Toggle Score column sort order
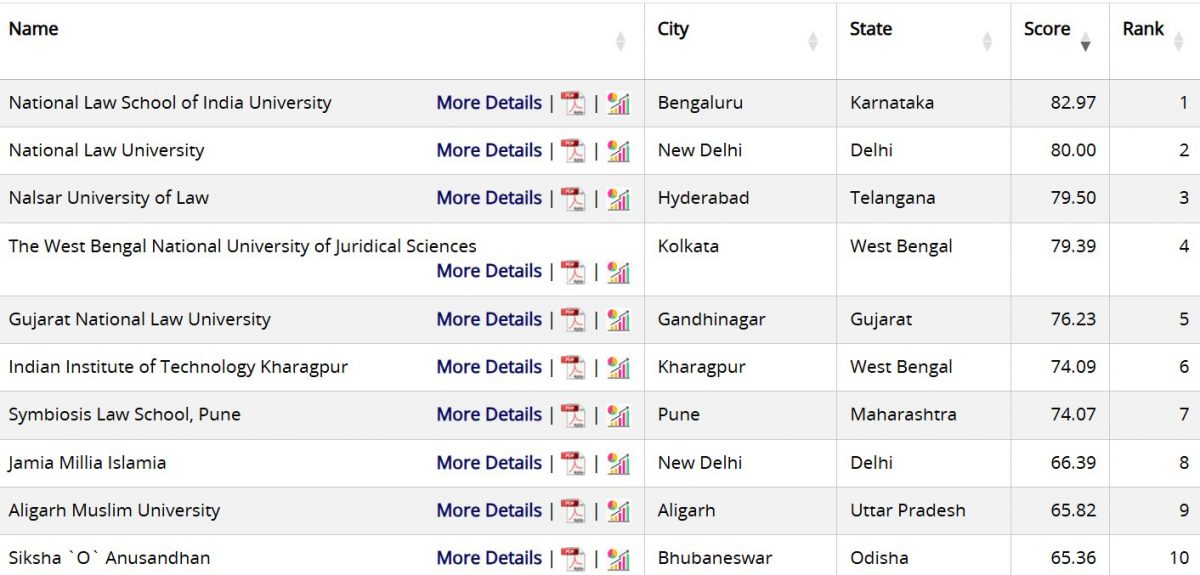The width and height of the screenshot is (1200, 575). pos(1086,41)
